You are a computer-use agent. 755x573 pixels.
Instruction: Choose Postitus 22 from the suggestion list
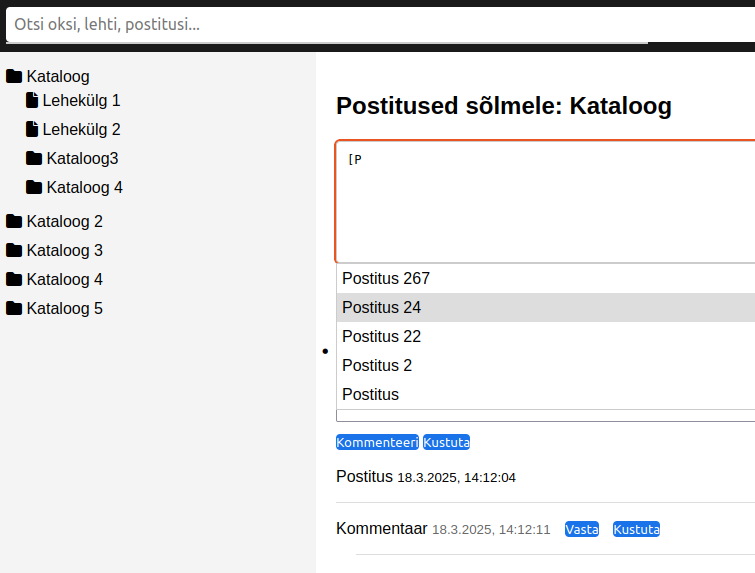pos(382,336)
